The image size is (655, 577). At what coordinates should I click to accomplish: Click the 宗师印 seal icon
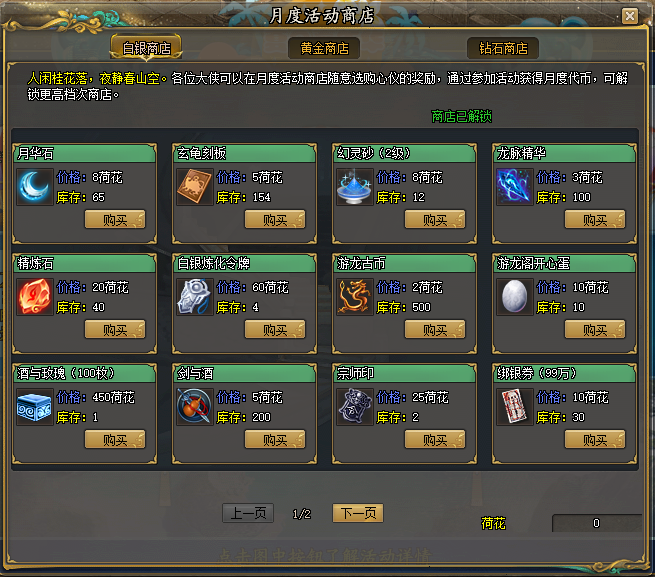point(355,407)
